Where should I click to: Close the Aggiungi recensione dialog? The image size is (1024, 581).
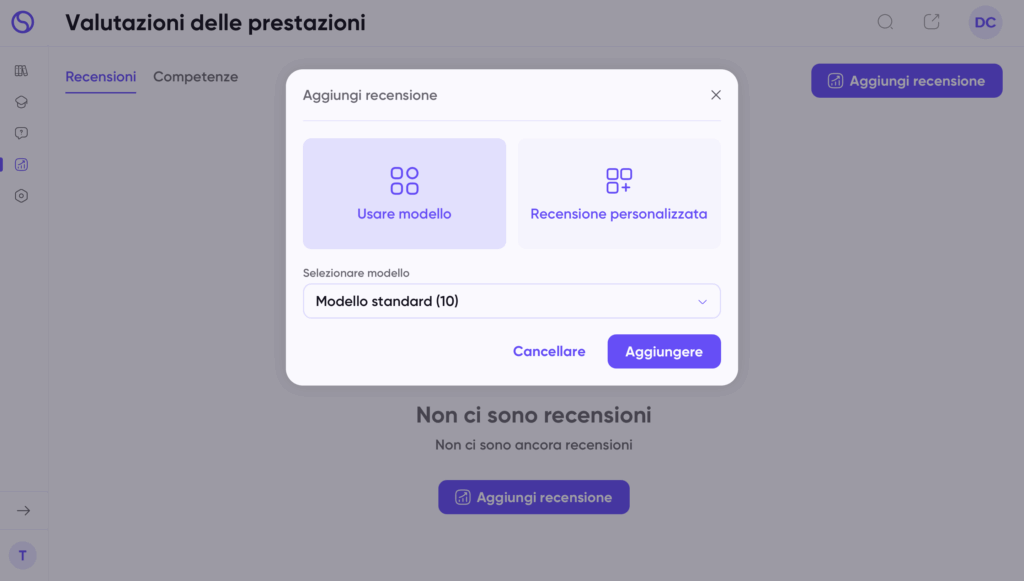click(x=716, y=95)
